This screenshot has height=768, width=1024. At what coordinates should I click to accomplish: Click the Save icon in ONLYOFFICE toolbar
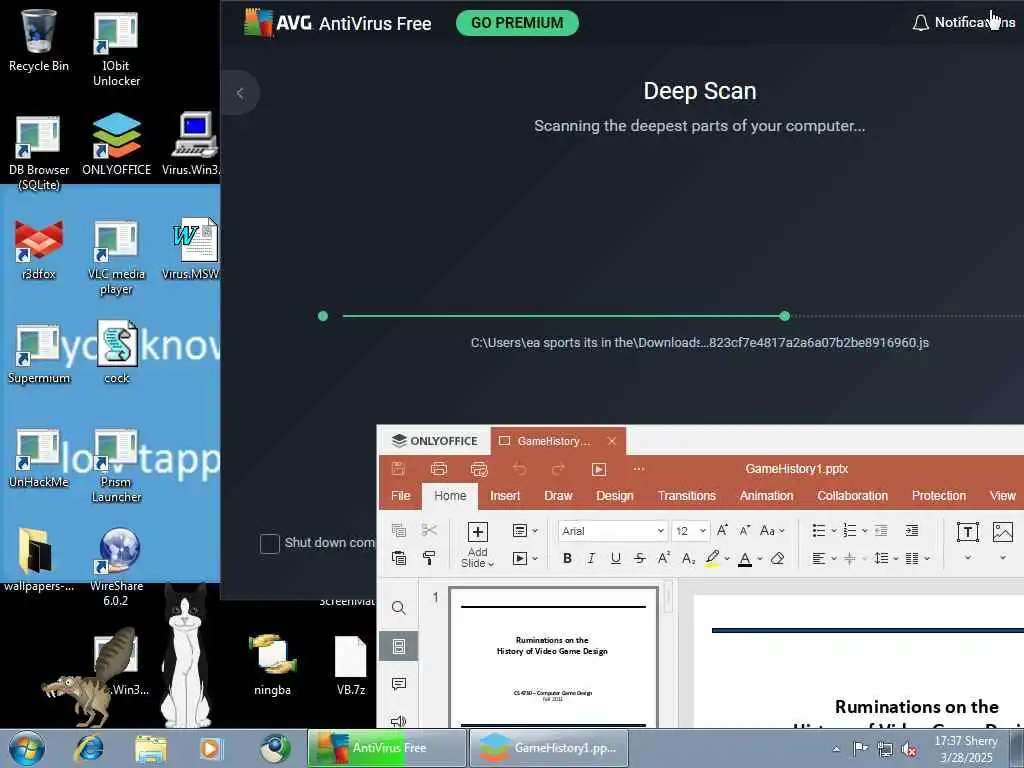click(398, 469)
